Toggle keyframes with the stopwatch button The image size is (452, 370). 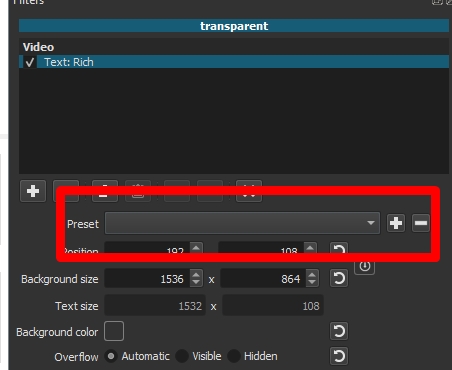pos(365,266)
